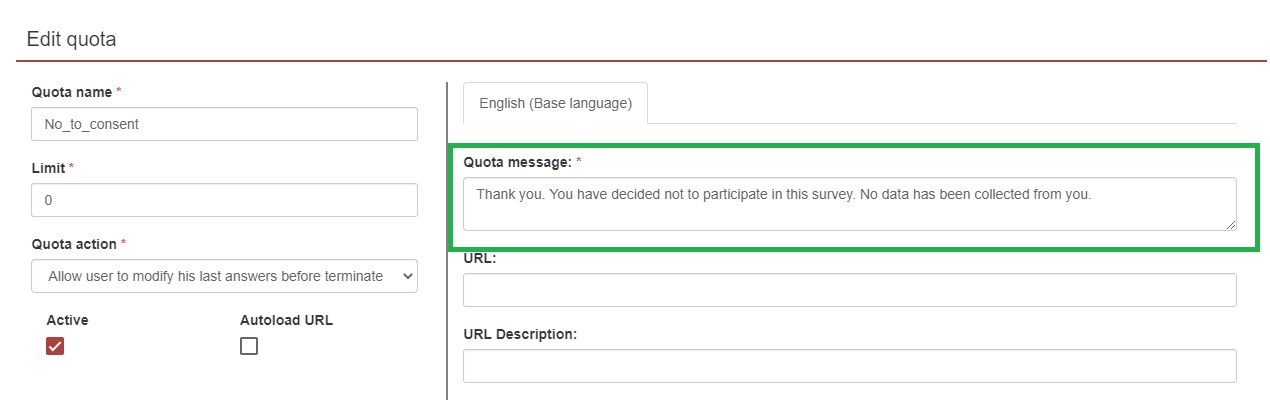The image size is (1270, 410).
Task: Click the "URL:" label
Action: click(480, 258)
